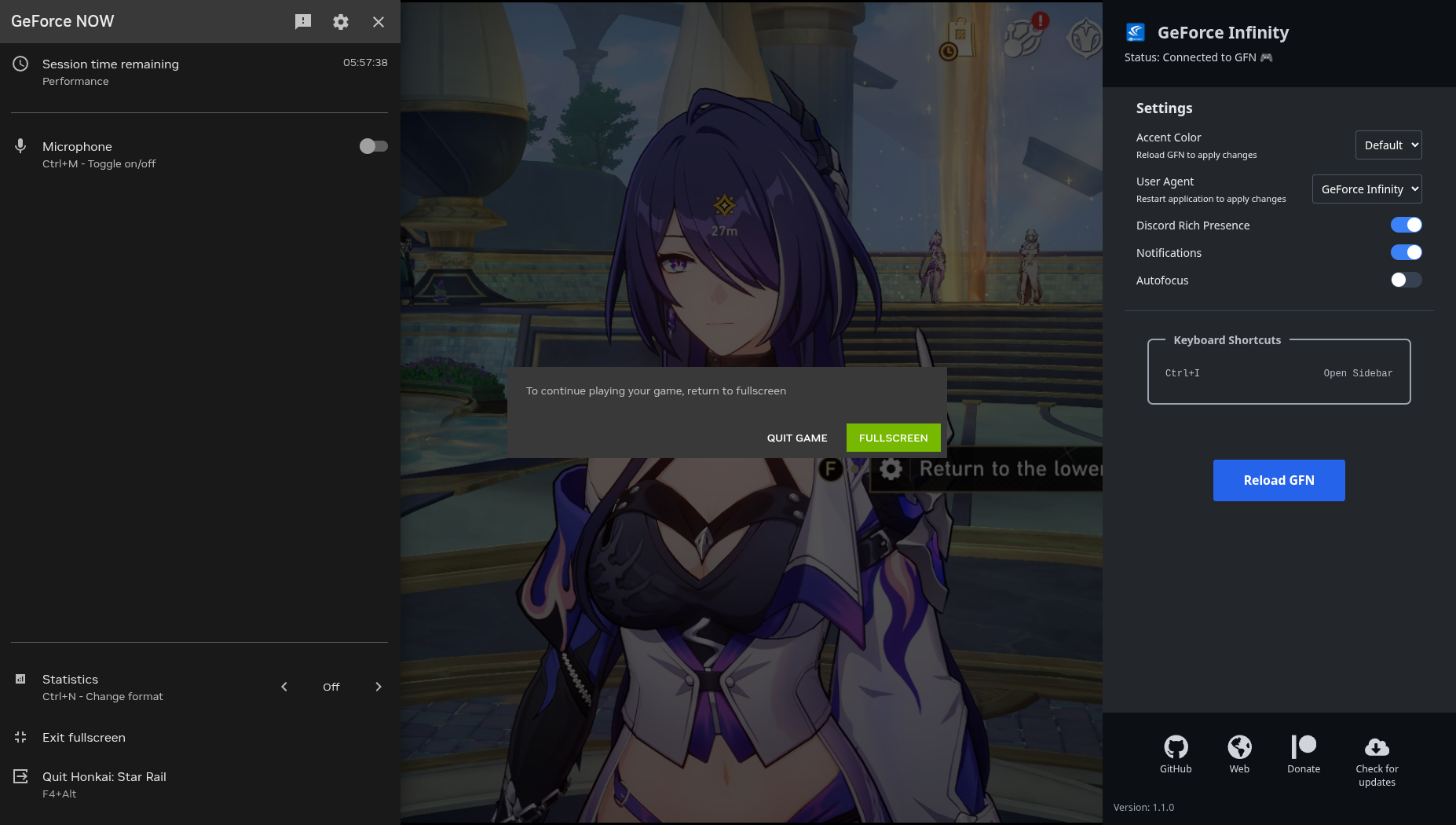Click the 05:57:38 remaining time value
This screenshot has width=1456, height=825.
tap(365, 62)
